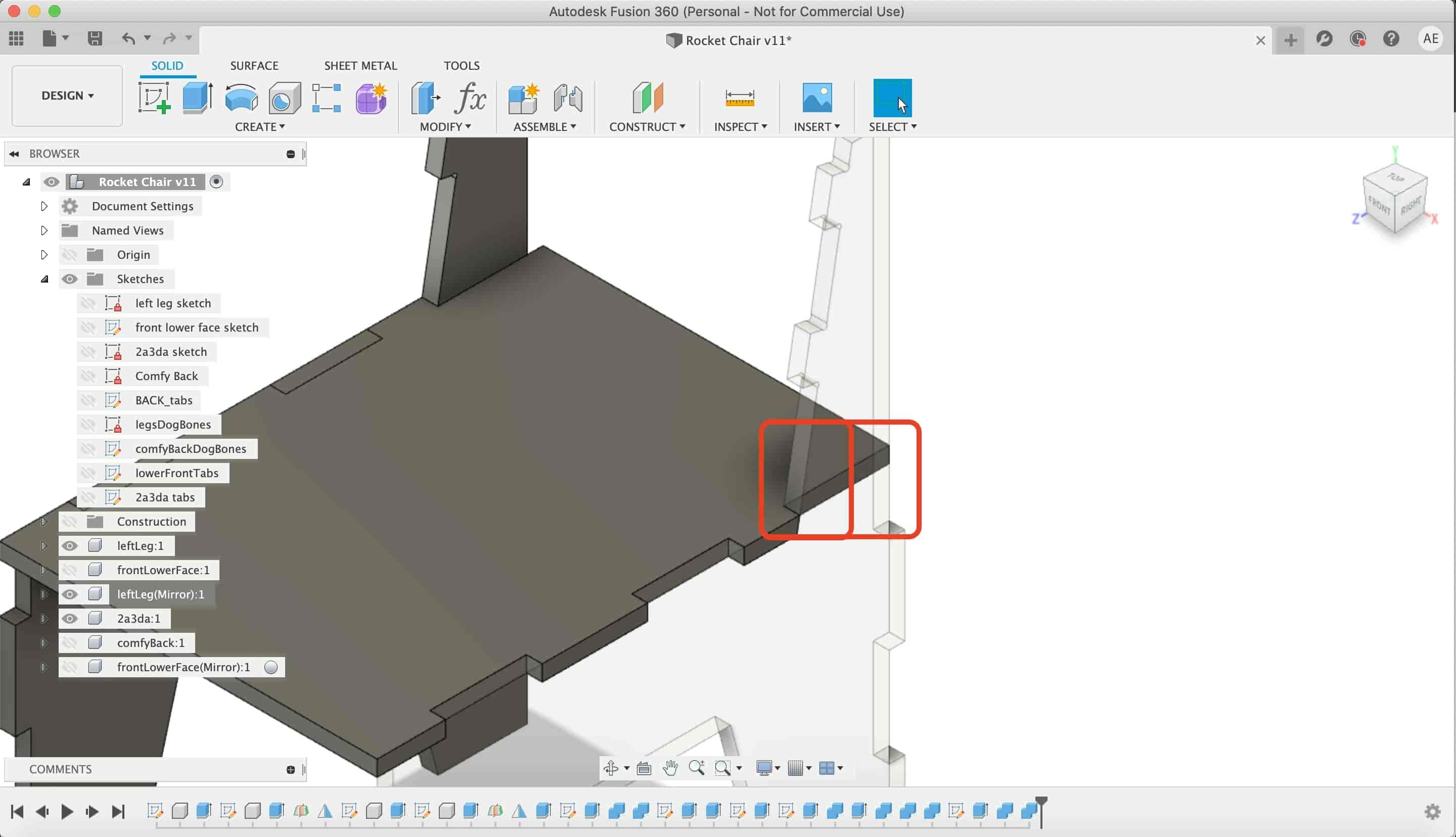Select the Press Pull modify icon

(425, 98)
